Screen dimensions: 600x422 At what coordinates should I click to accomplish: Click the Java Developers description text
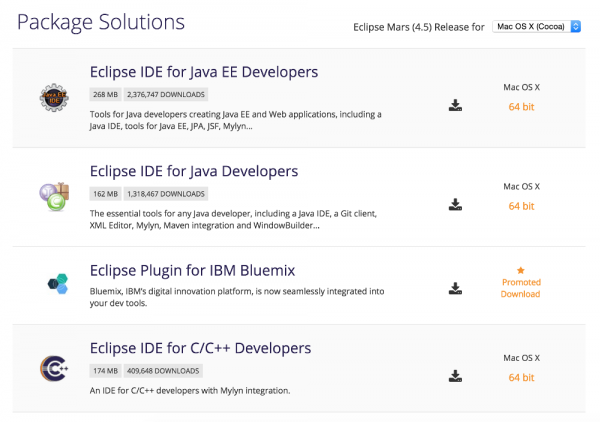click(233, 219)
